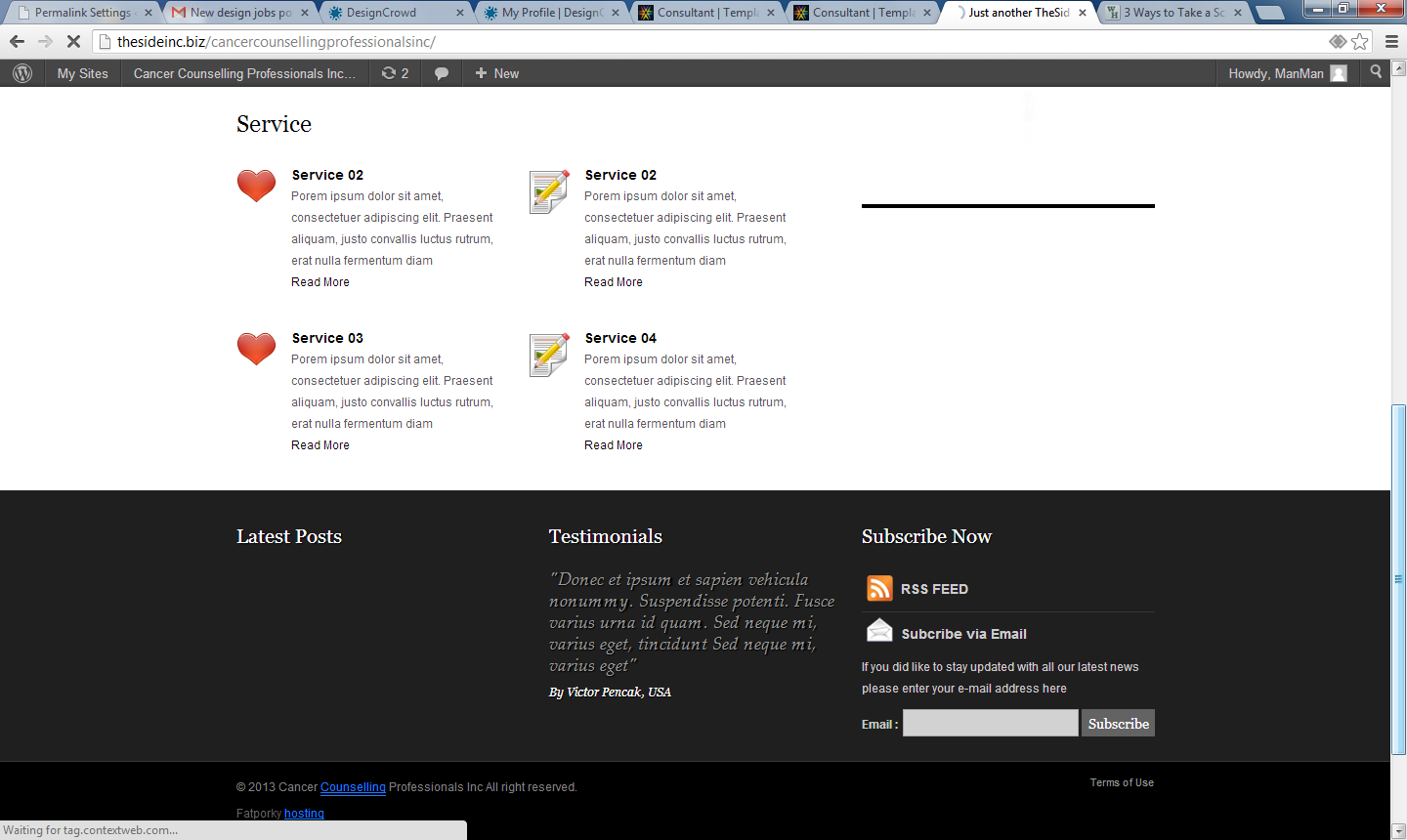Click the "Donec et ipsum" testimonial quote
The height and width of the screenshot is (840, 1407).
coord(692,622)
